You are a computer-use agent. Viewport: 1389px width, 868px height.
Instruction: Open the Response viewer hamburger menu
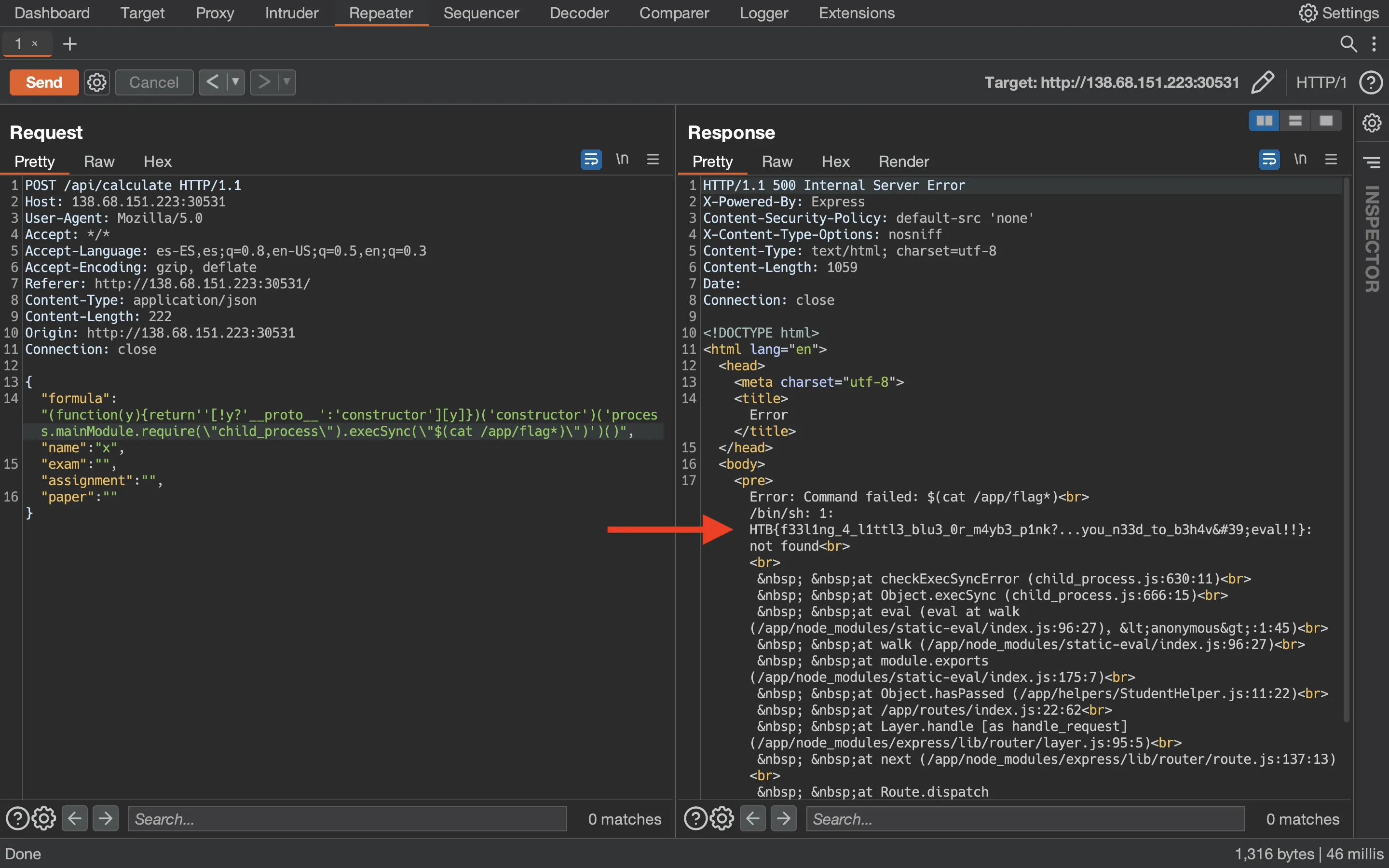(x=1332, y=159)
